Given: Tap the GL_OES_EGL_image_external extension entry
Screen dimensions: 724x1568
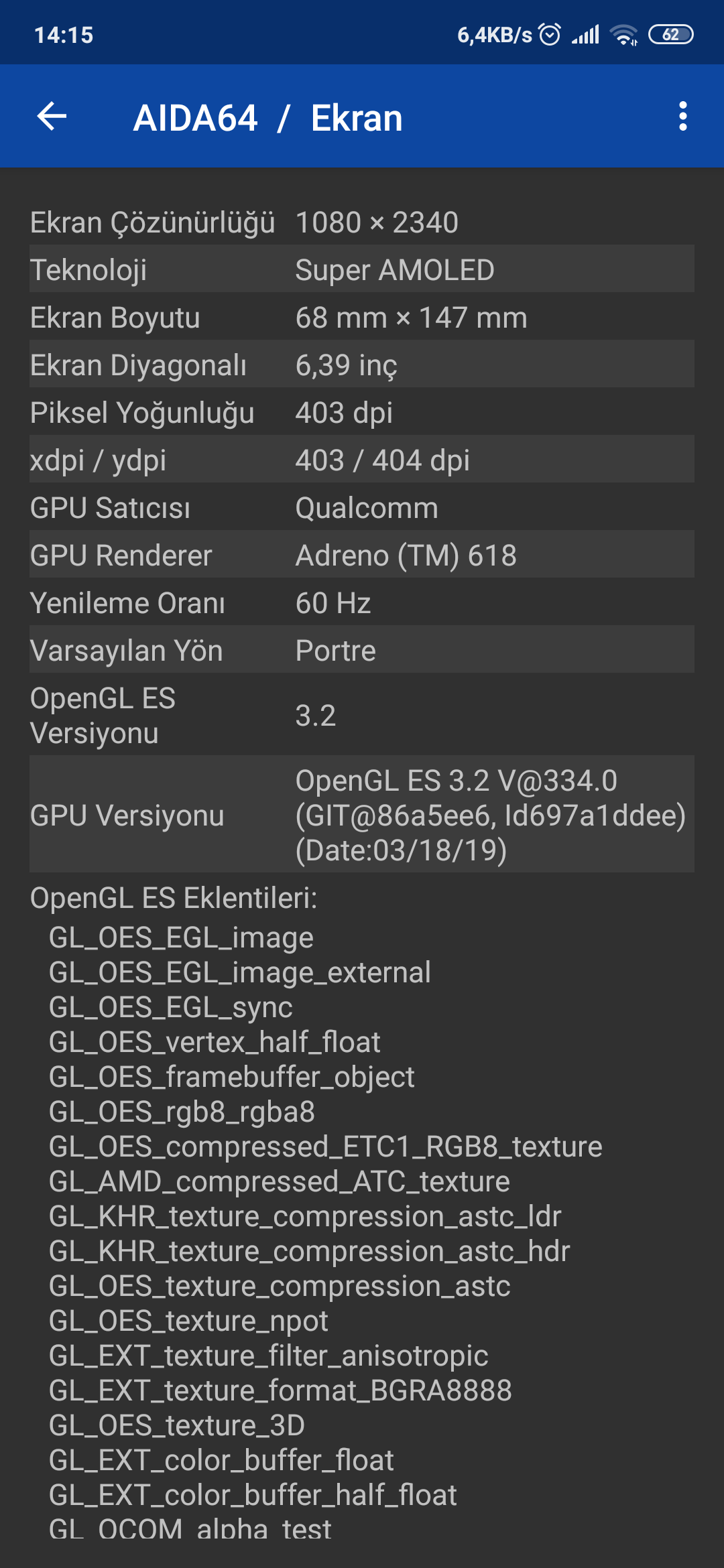Looking at the screenshot, I should click(239, 972).
